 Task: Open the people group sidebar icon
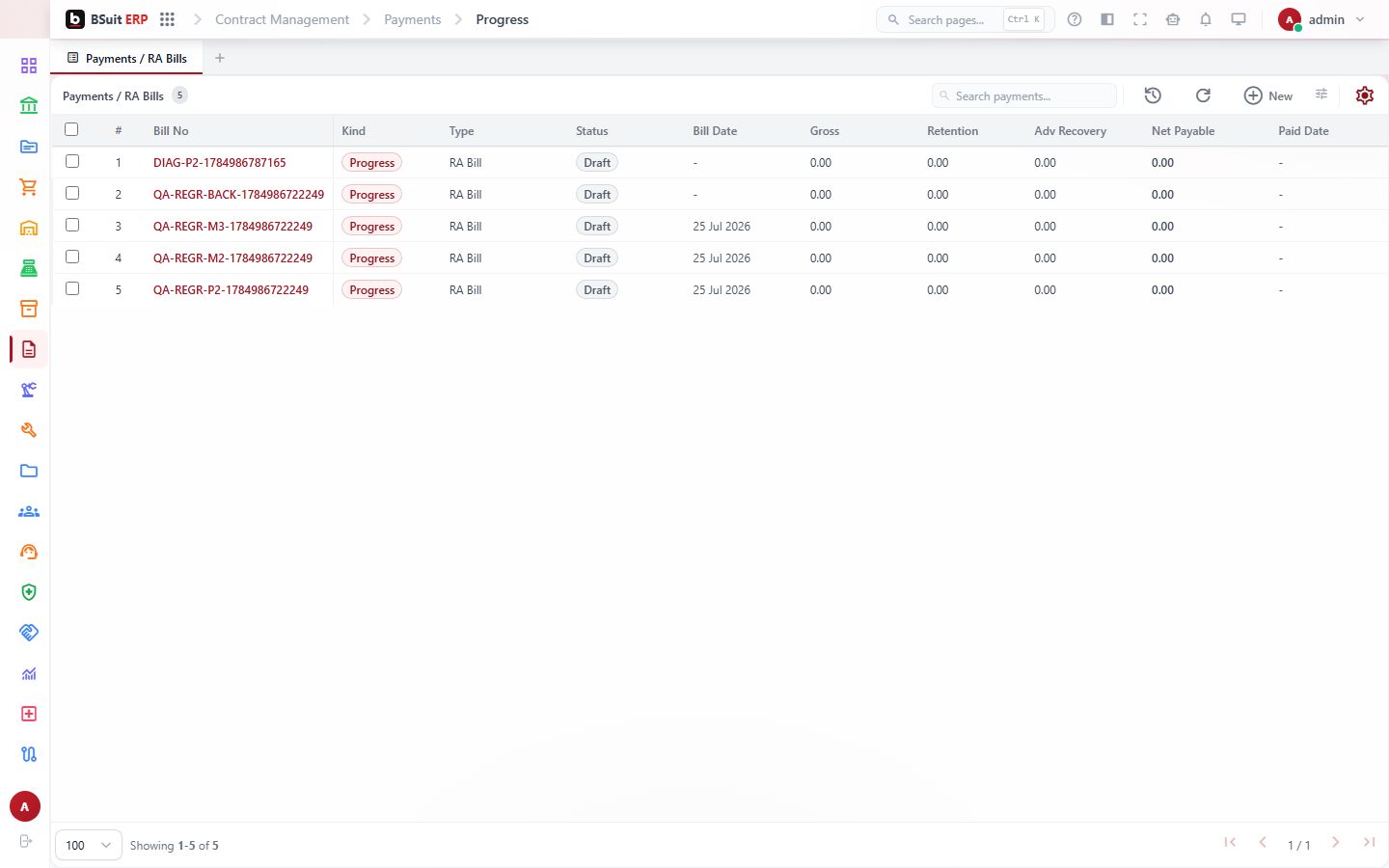click(x=29, y=511)
